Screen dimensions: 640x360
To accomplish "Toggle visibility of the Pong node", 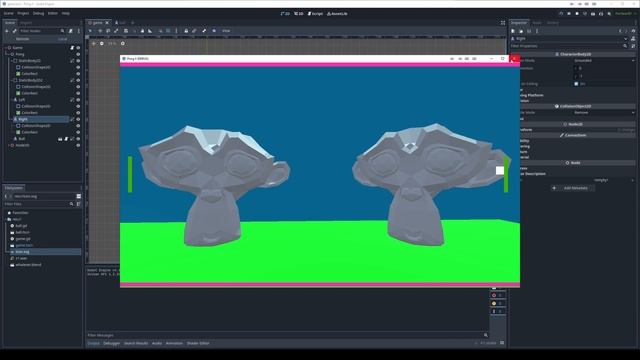I will pyautogui.click(x=78, y=54).
